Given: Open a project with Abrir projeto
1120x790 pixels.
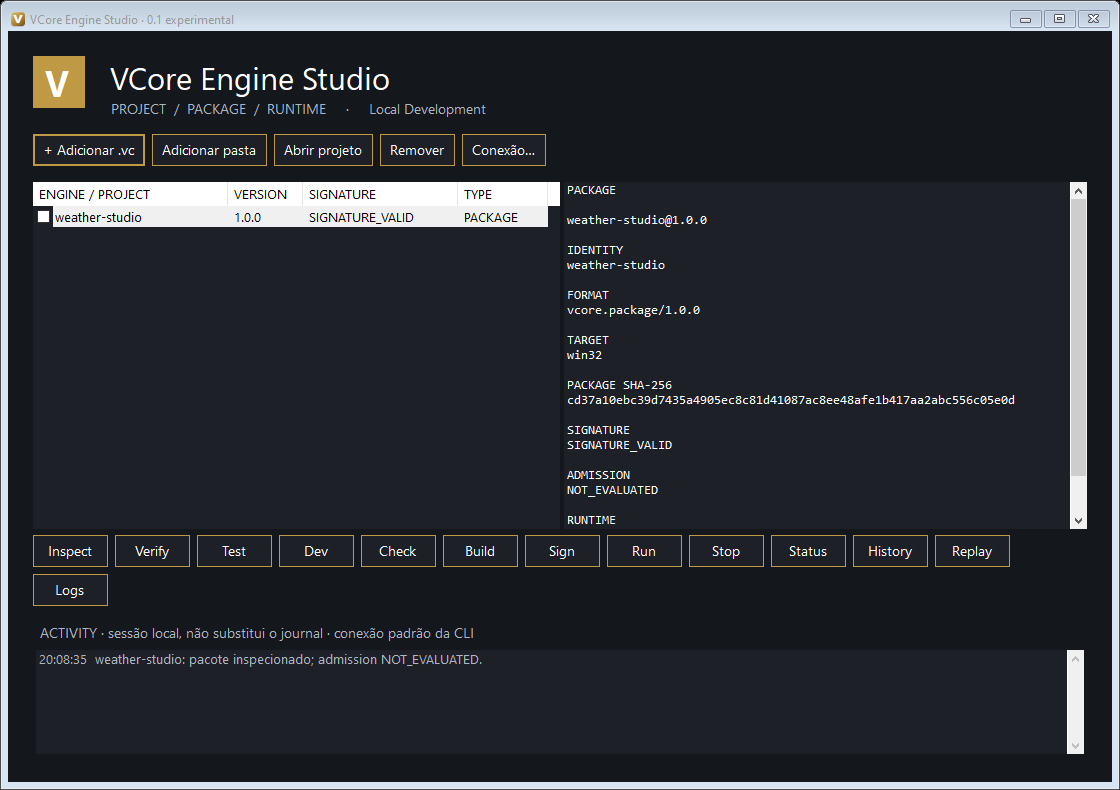Looking at the screenshot, I should [x=323, y=150].
